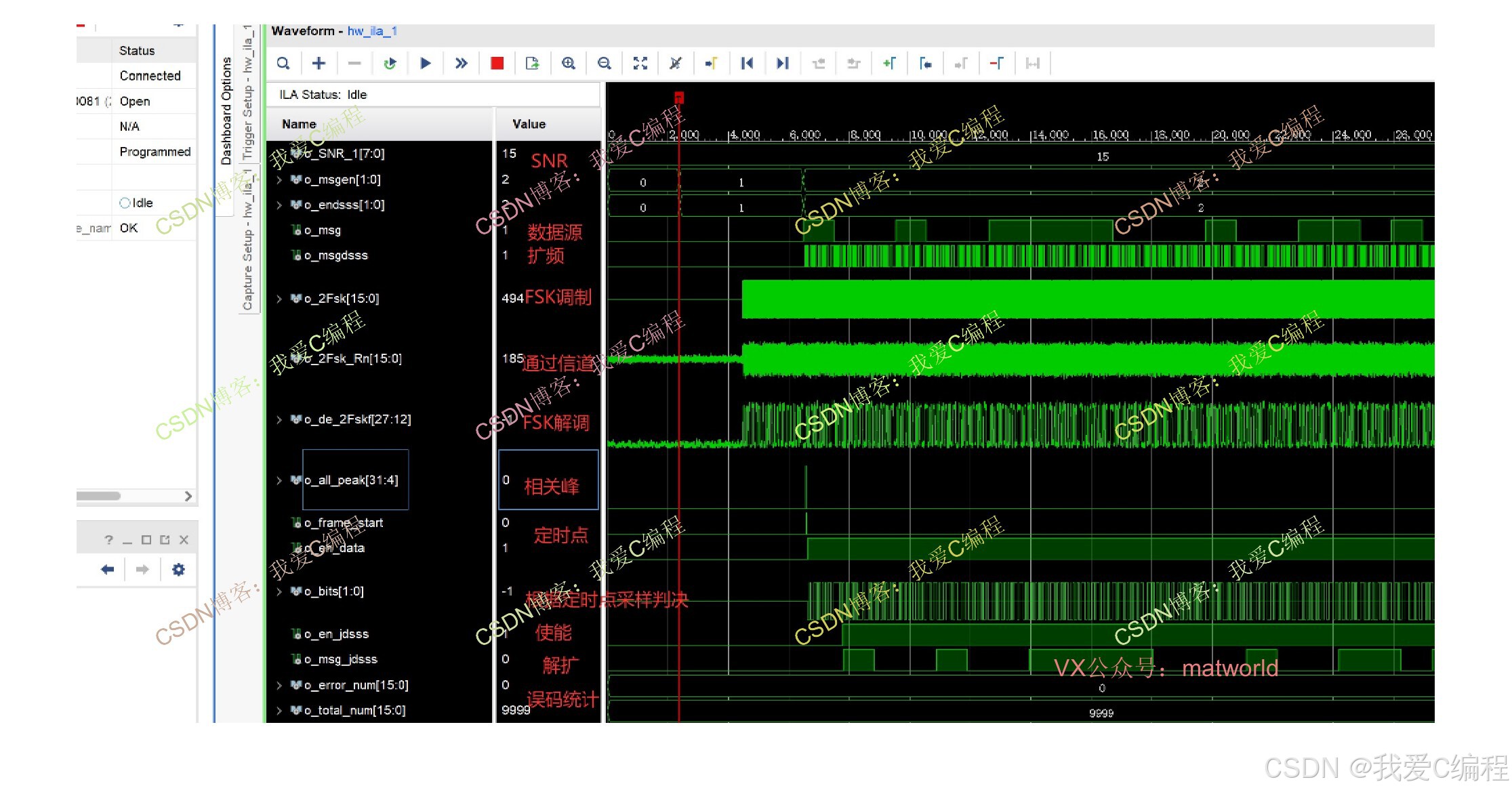The image size is (1512, 792).
Task: Zoom out of the waveform
Action: (605, 63)
